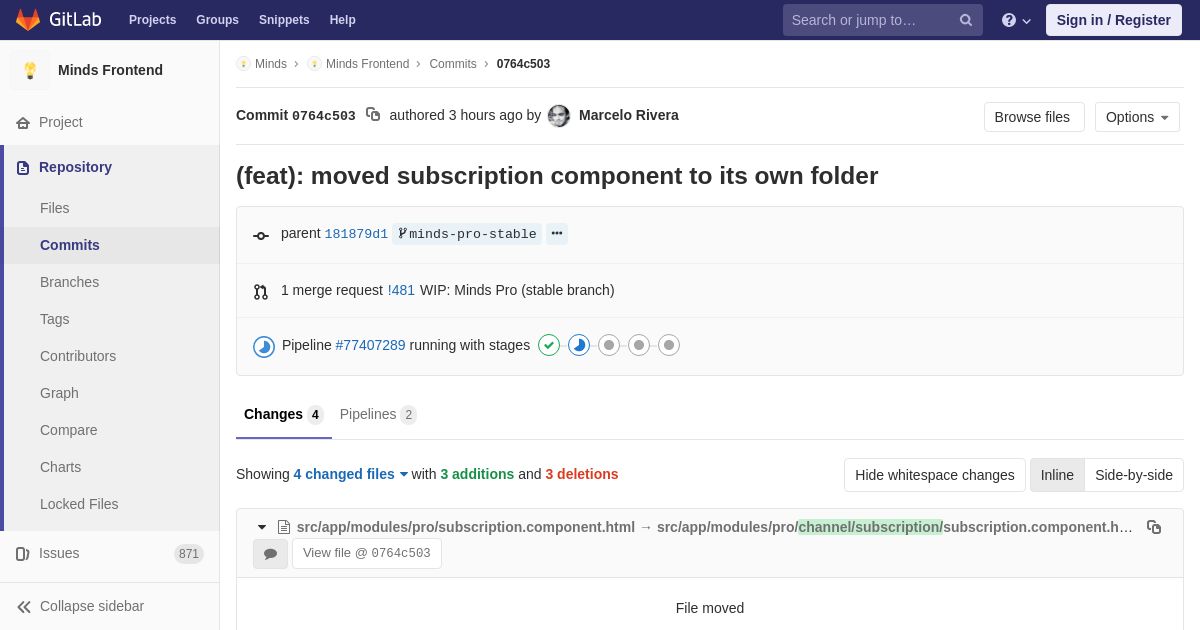Click Sign in / Register button
This screenshot has height=630, width=1200.
point(1114,20)
